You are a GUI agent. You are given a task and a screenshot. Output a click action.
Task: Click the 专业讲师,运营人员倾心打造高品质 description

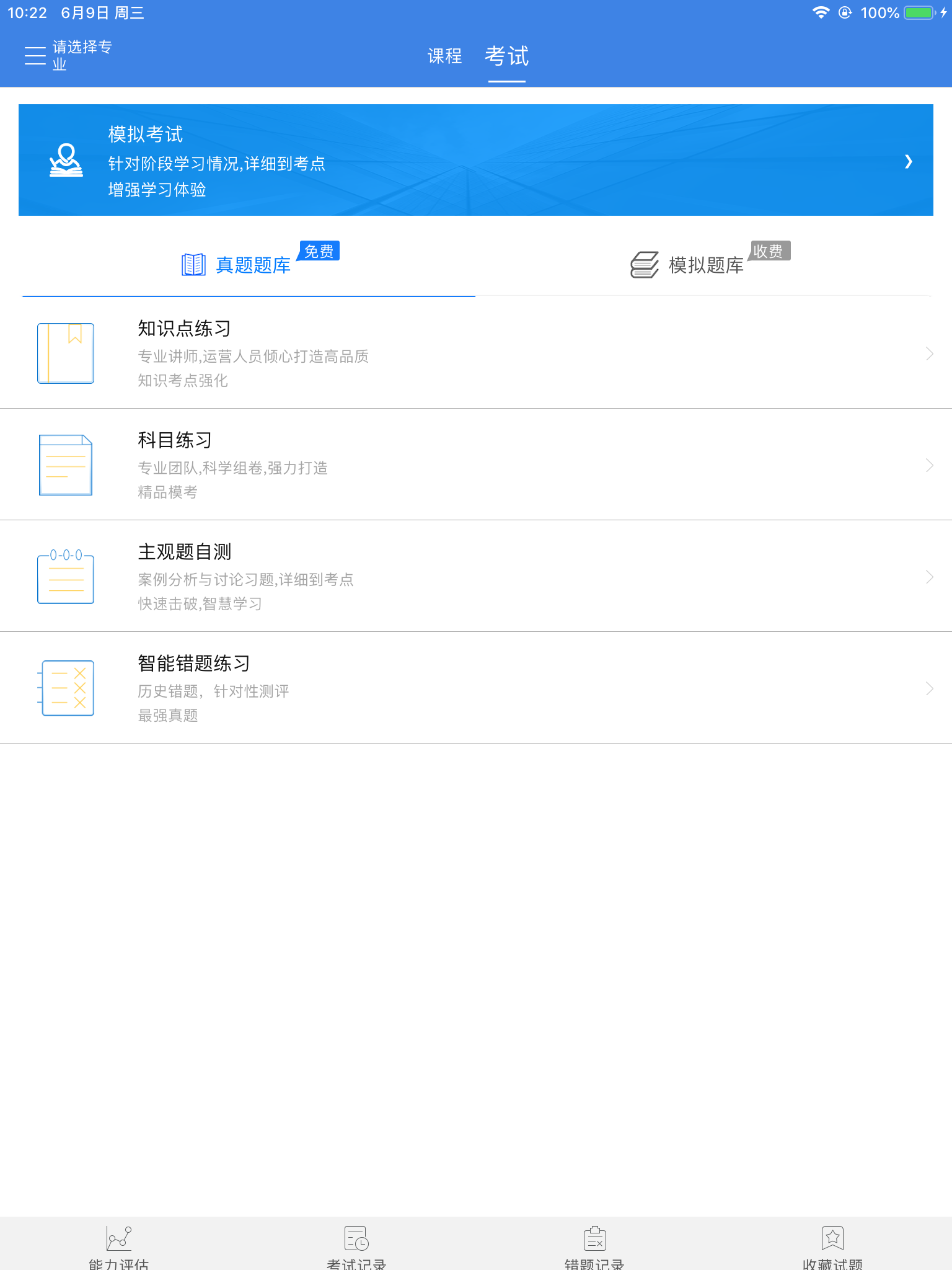(253, 357)
